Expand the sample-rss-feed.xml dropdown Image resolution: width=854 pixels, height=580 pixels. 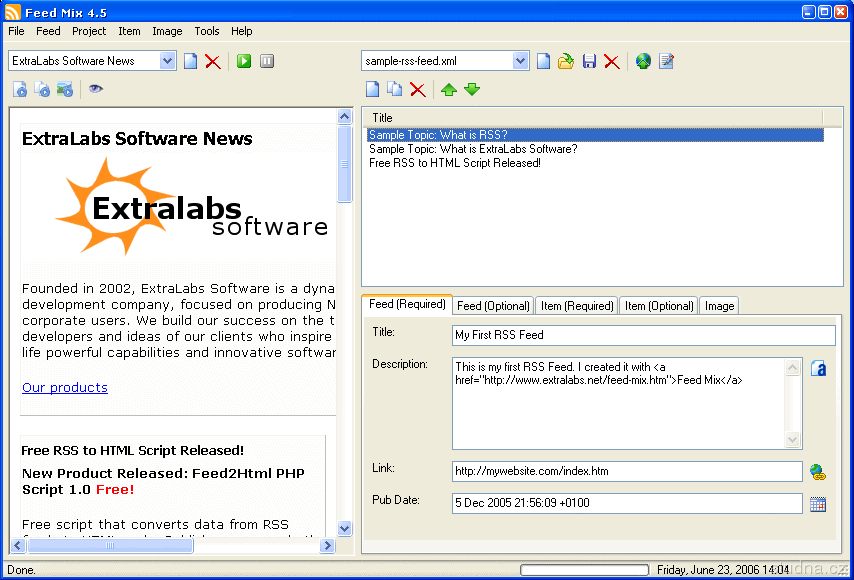(x=520, y=61)
